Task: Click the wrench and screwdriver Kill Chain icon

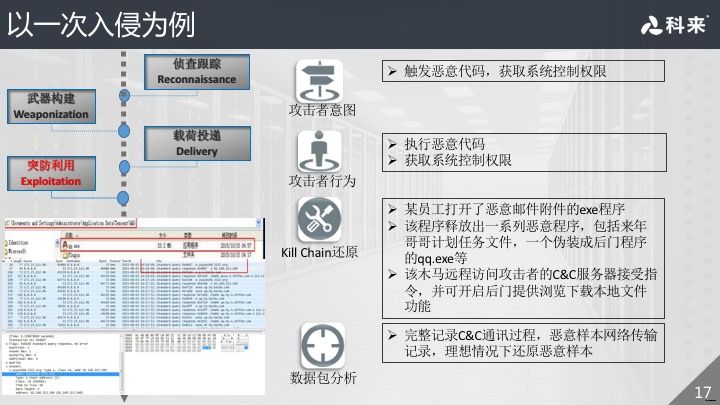Action: coord(319,220)
